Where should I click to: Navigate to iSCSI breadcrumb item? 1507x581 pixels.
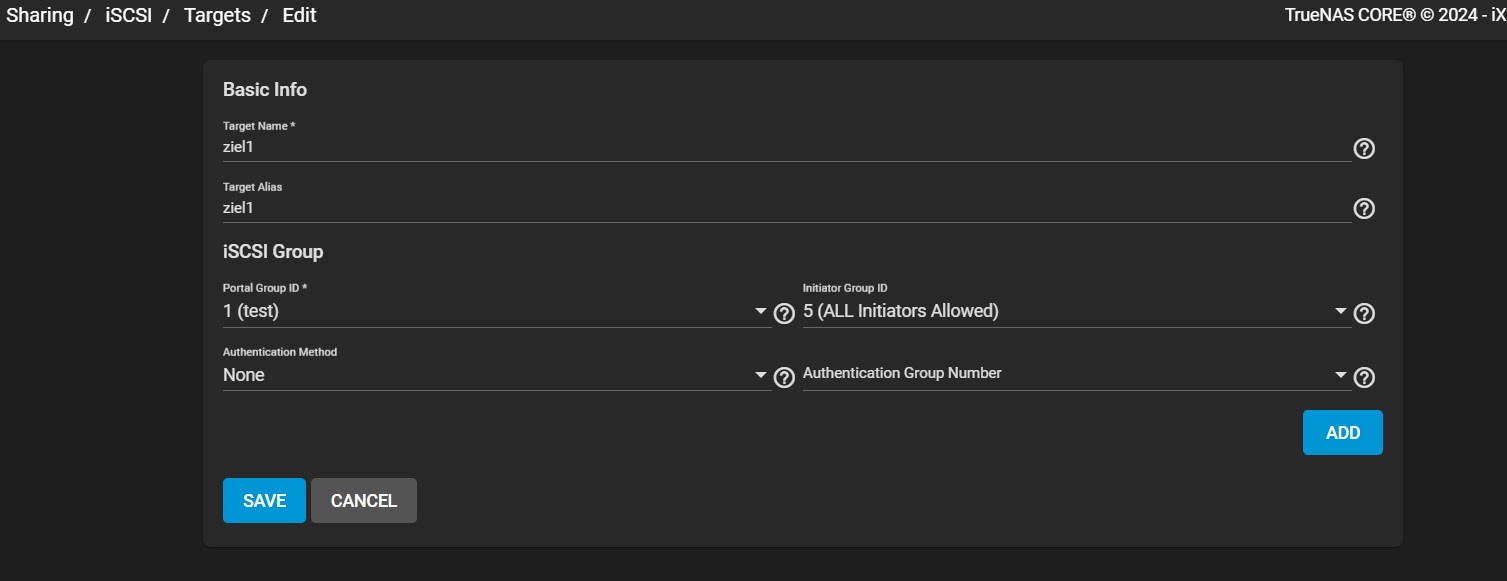[x=129, y=16]
